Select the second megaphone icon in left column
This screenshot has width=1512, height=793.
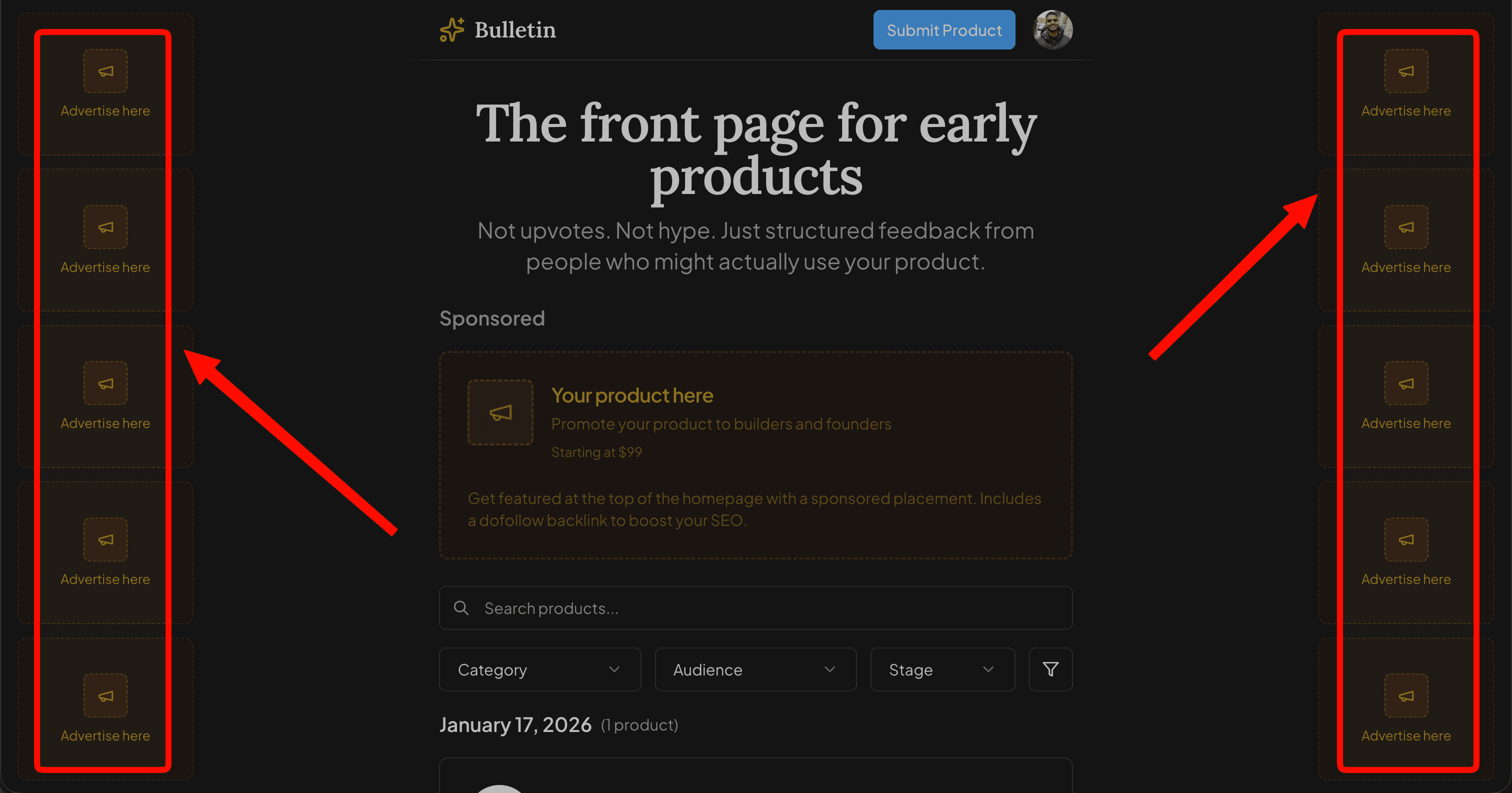(x=105, y=227)
